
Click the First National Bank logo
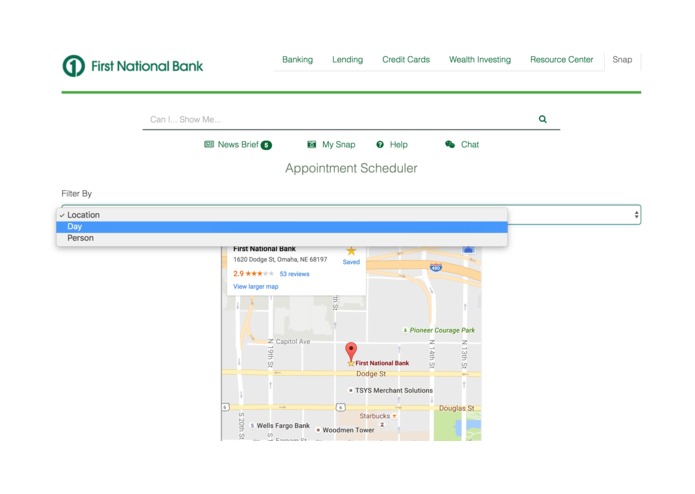point(133,66)
